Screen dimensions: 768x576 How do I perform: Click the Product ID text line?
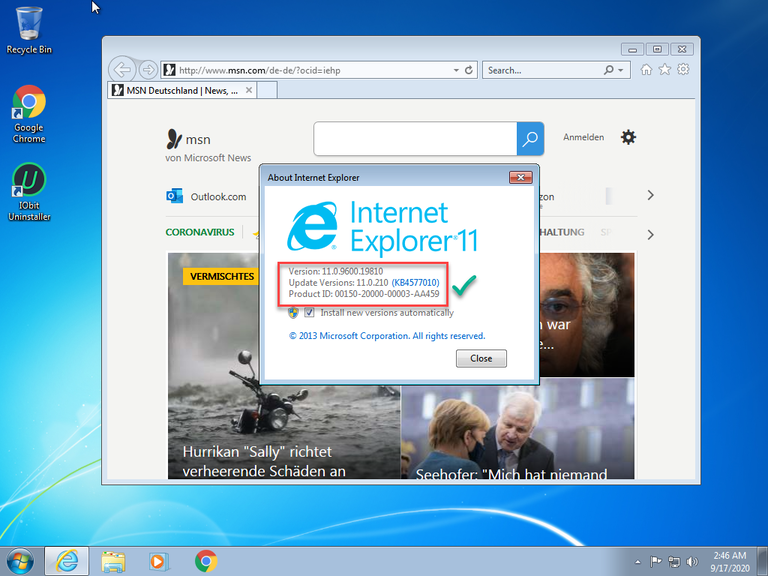364,294
